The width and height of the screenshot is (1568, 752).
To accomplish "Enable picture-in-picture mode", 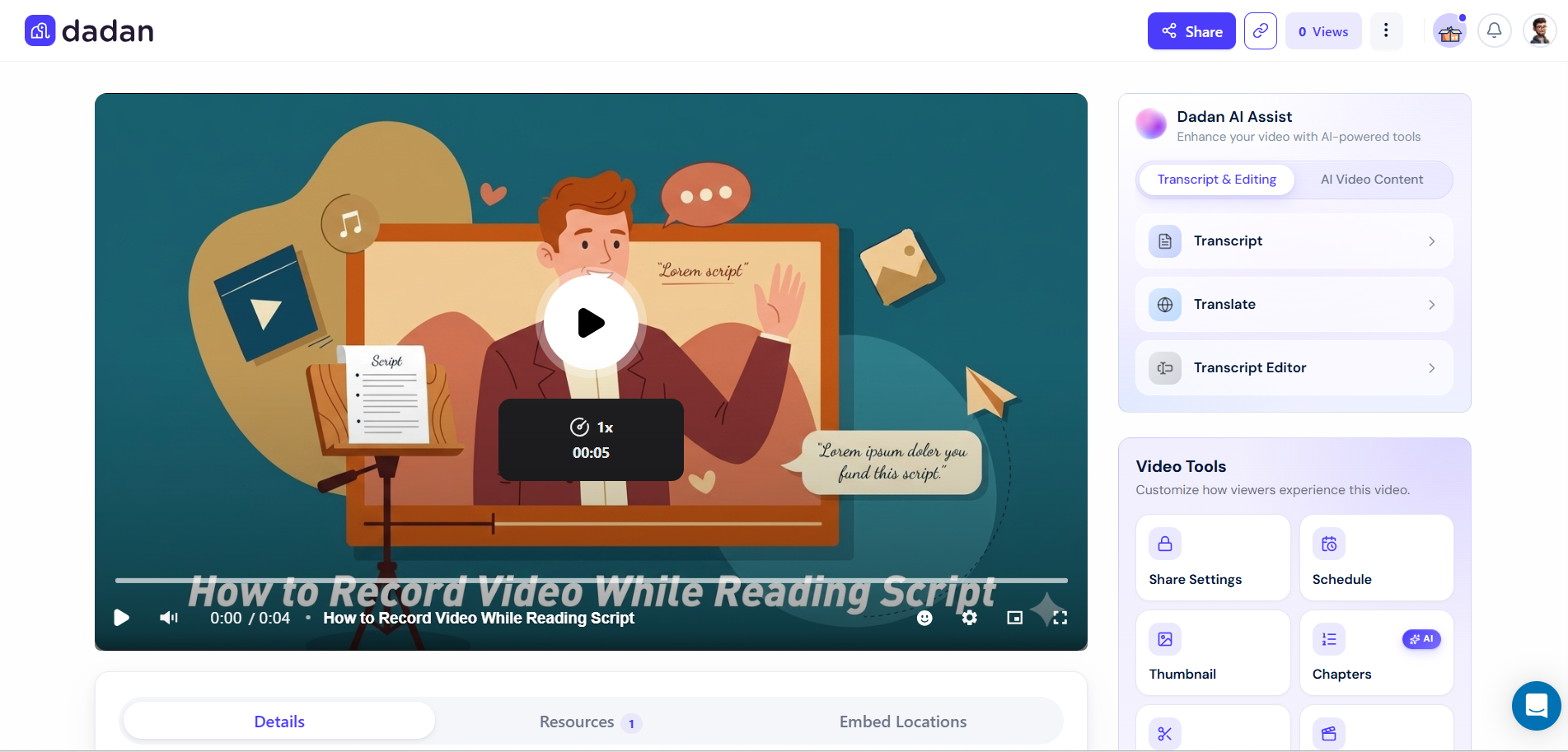I will [1014, 618].
